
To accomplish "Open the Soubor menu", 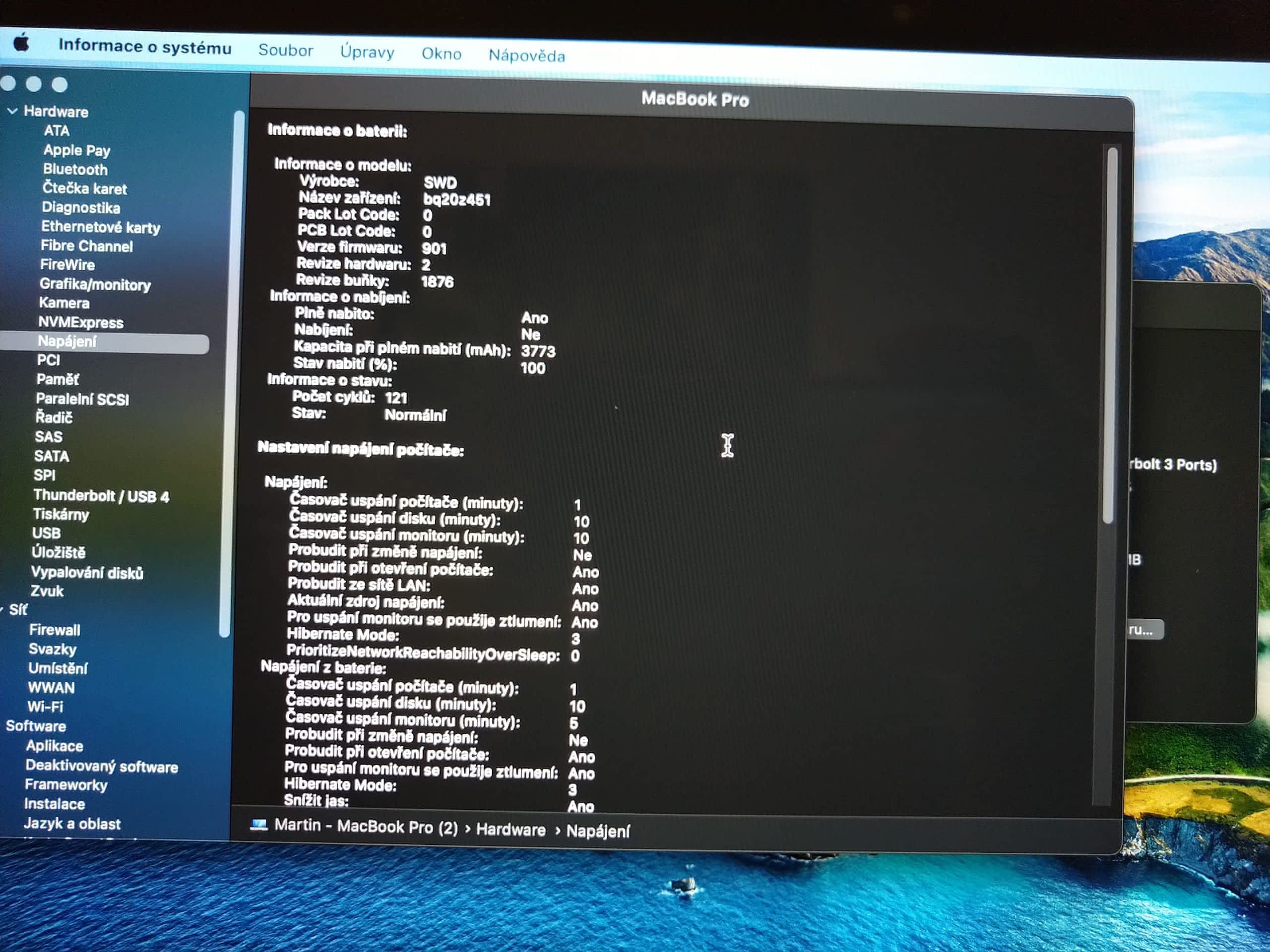I will (285, 51).
